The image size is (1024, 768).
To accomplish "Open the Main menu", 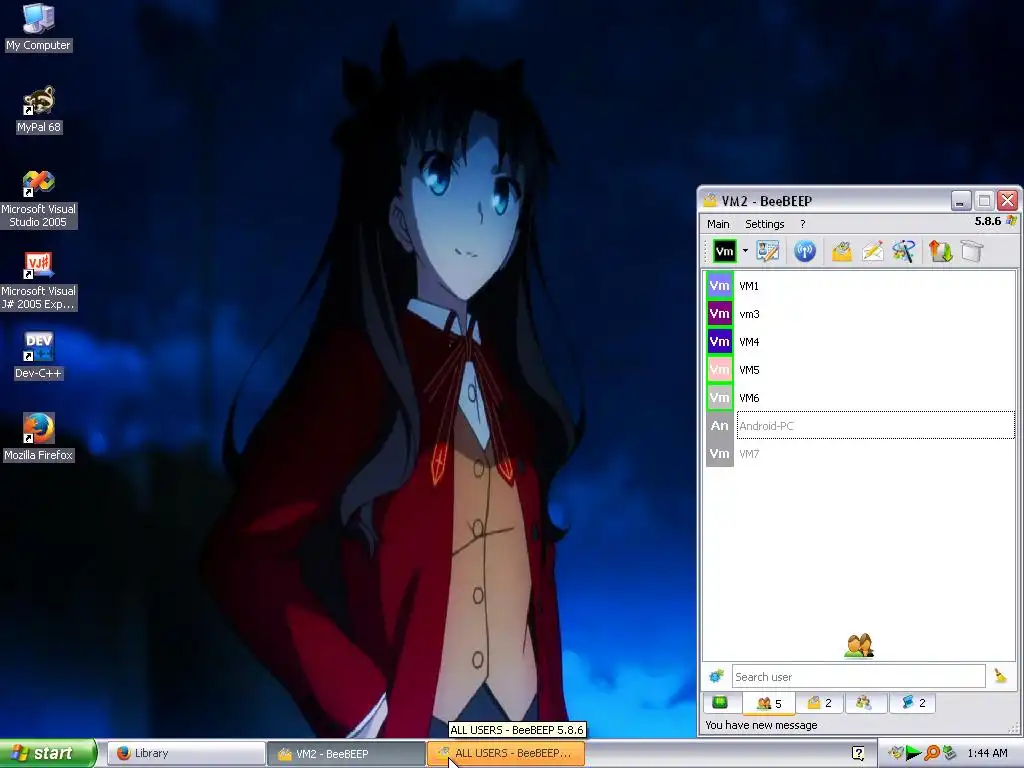I will coord(718,224).
